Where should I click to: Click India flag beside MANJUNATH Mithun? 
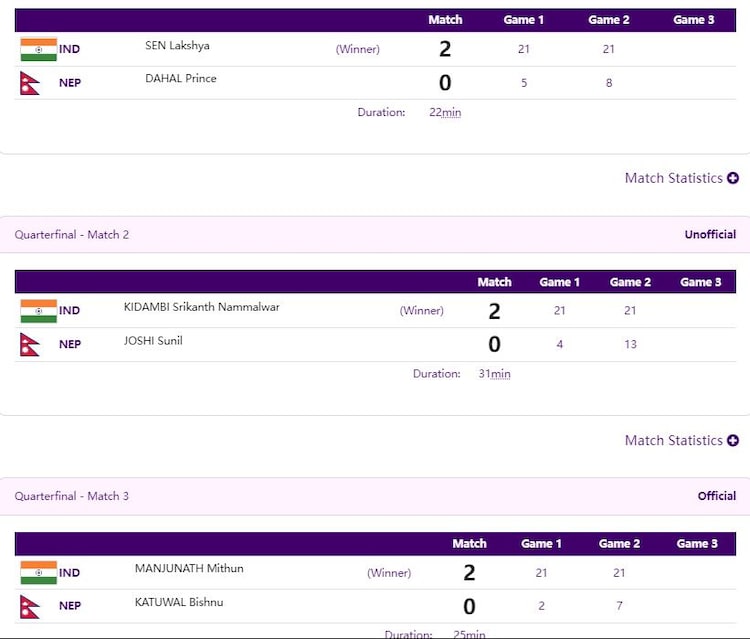[x=39, y=573]
